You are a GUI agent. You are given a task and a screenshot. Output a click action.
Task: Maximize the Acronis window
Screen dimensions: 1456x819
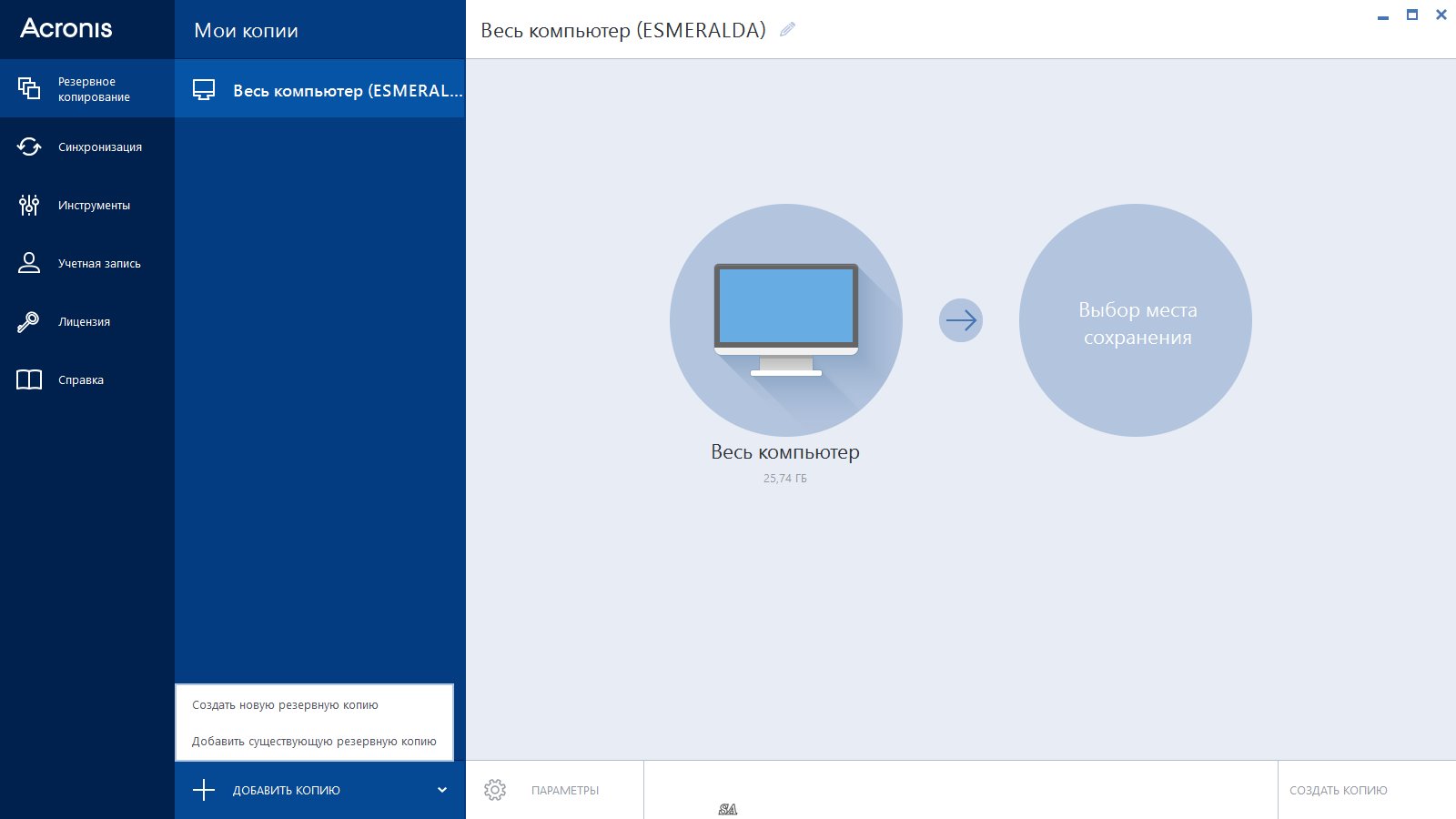pos(1412,15)
